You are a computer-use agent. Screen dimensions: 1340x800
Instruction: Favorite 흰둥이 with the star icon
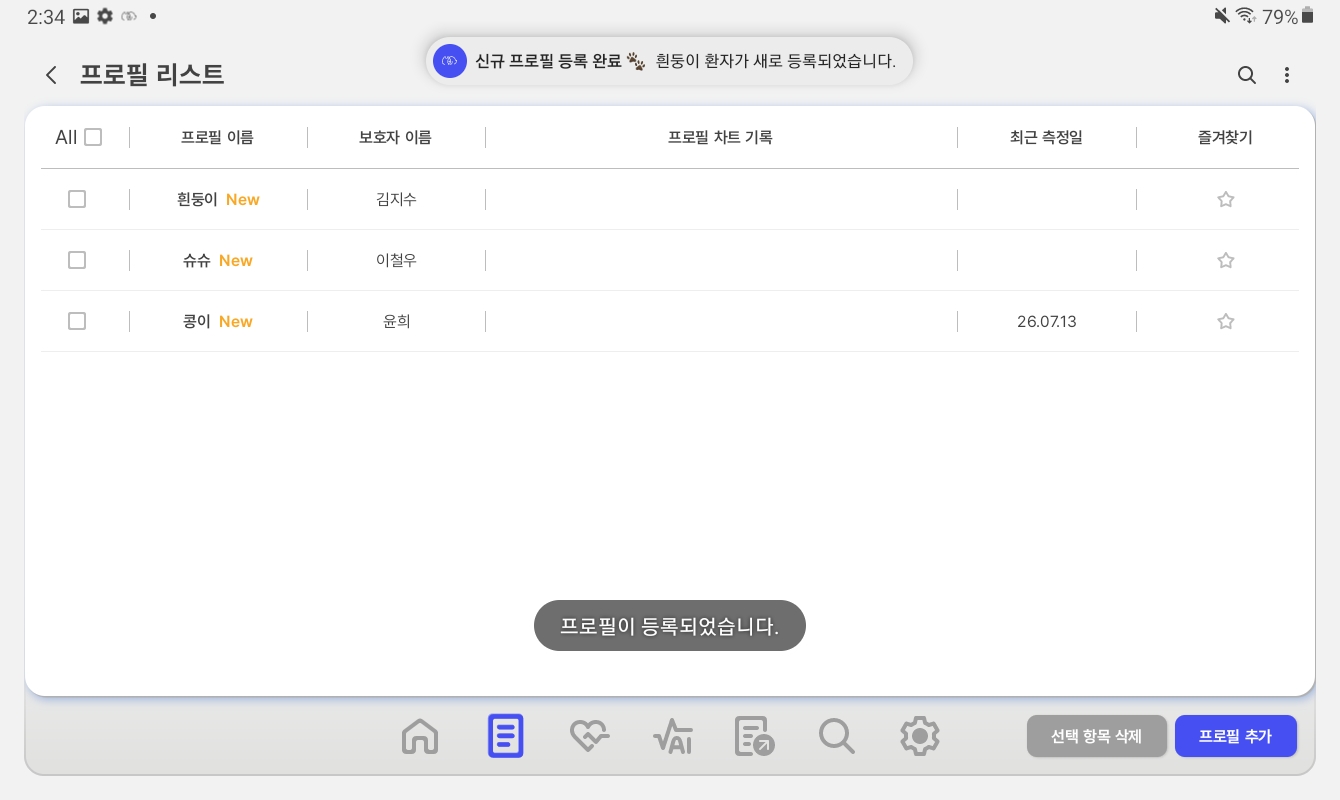pyautogui.click(x=1226, y=199)
